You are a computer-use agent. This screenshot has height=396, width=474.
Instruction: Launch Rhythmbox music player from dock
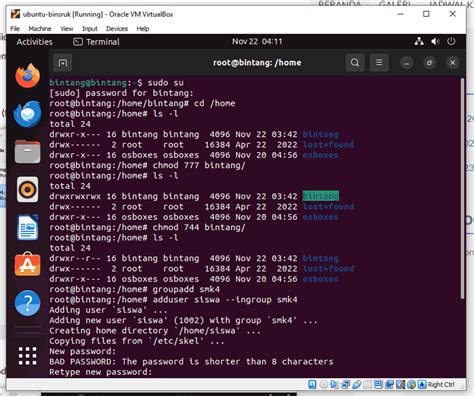pyautogui.click(x=28, y=189)
